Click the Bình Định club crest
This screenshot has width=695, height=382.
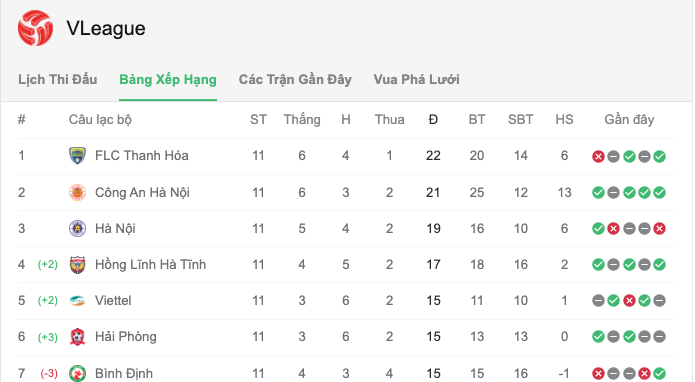click(78, 373)
